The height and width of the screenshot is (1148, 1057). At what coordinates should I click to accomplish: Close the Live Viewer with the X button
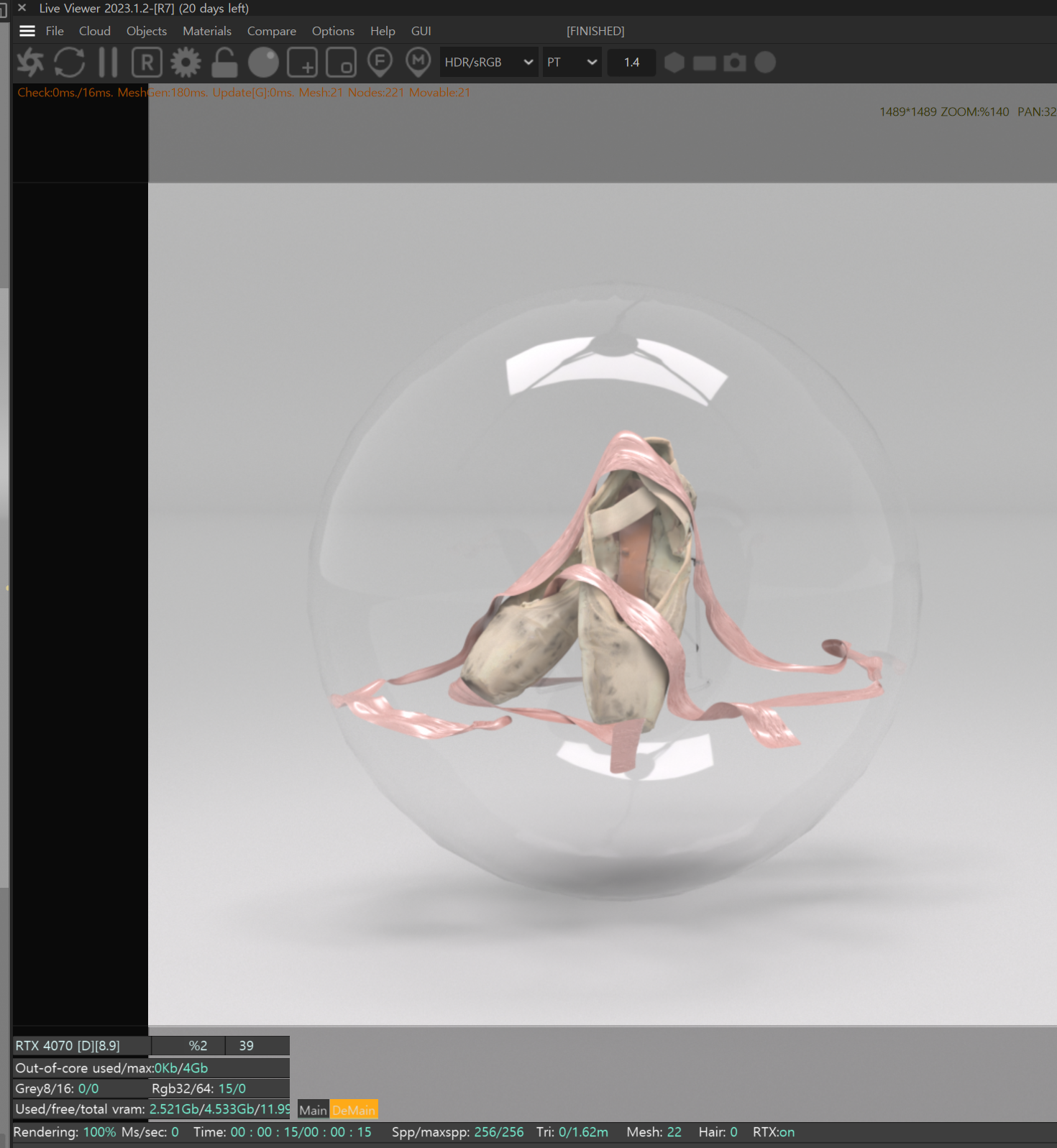[22, 8]
